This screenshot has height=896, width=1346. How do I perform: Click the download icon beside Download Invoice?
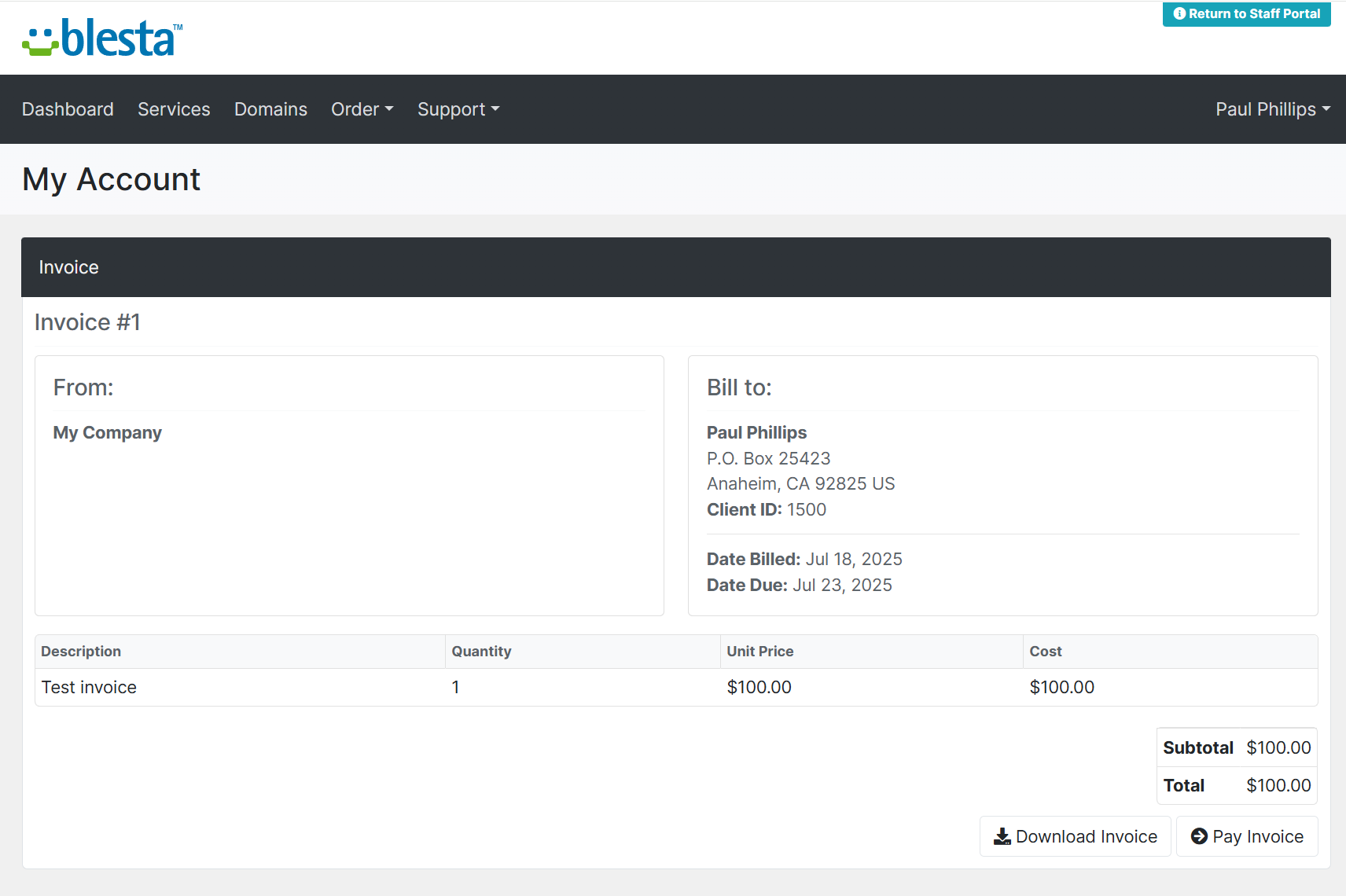click(x=1002, y=836)
